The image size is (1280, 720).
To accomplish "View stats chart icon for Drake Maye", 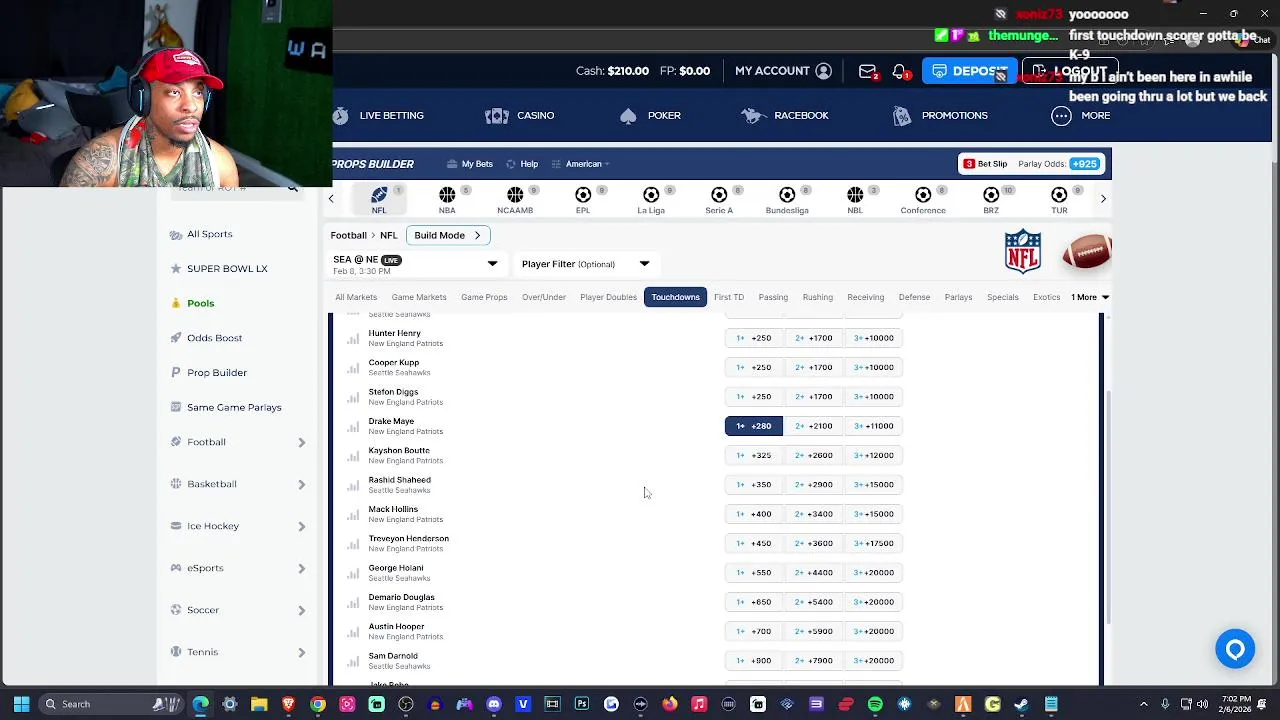I will (353, 427).
